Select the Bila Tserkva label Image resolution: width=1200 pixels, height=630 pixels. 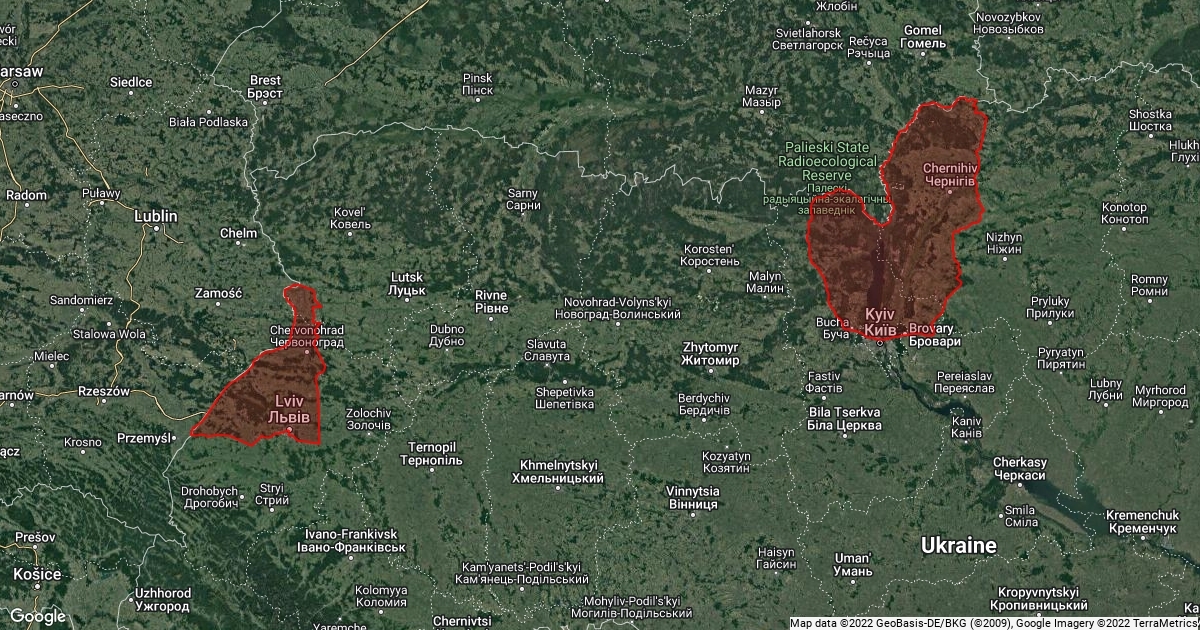(844, 419)
